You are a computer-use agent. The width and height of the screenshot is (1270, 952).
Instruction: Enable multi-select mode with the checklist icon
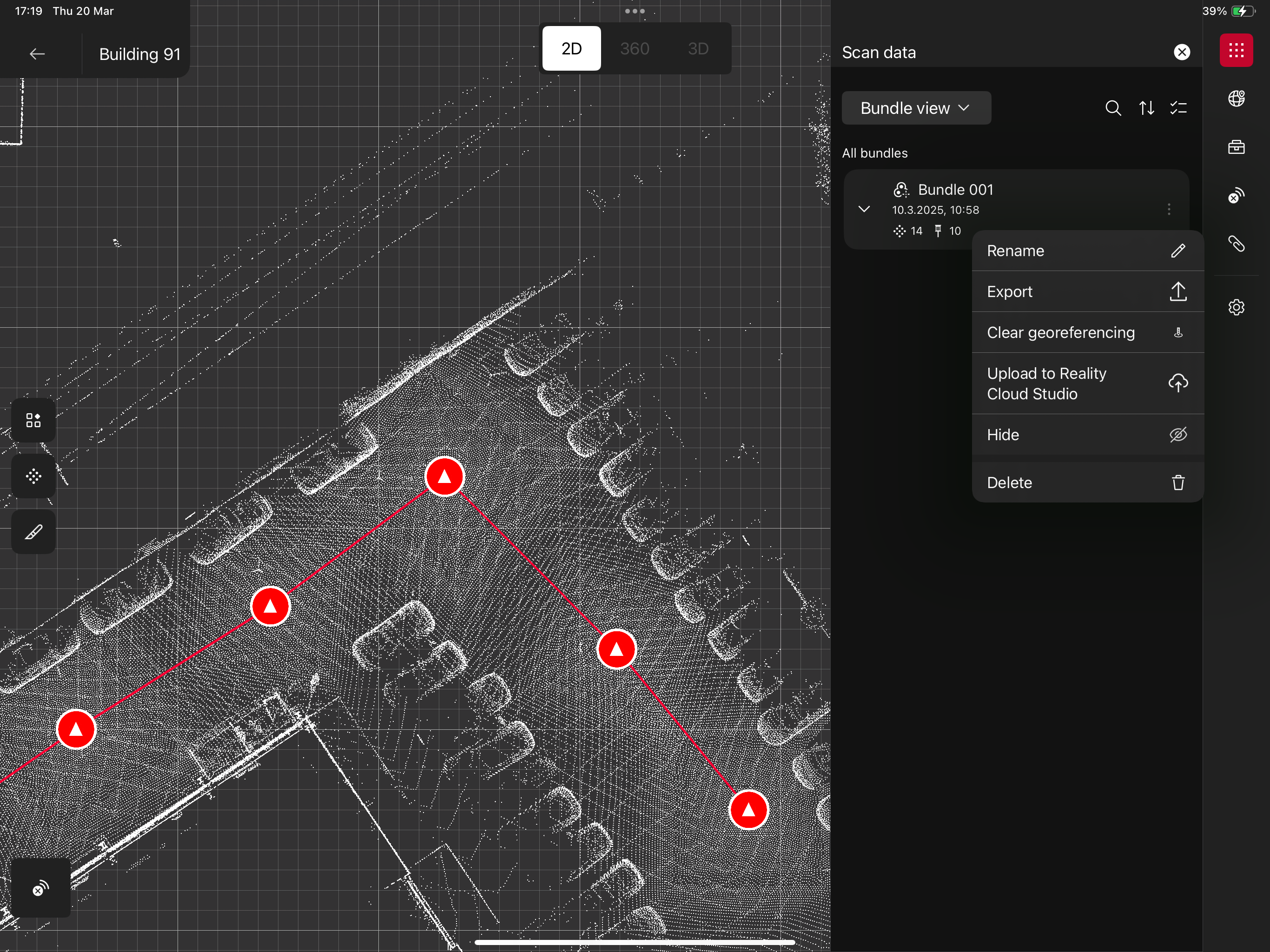click(1178, 108)
